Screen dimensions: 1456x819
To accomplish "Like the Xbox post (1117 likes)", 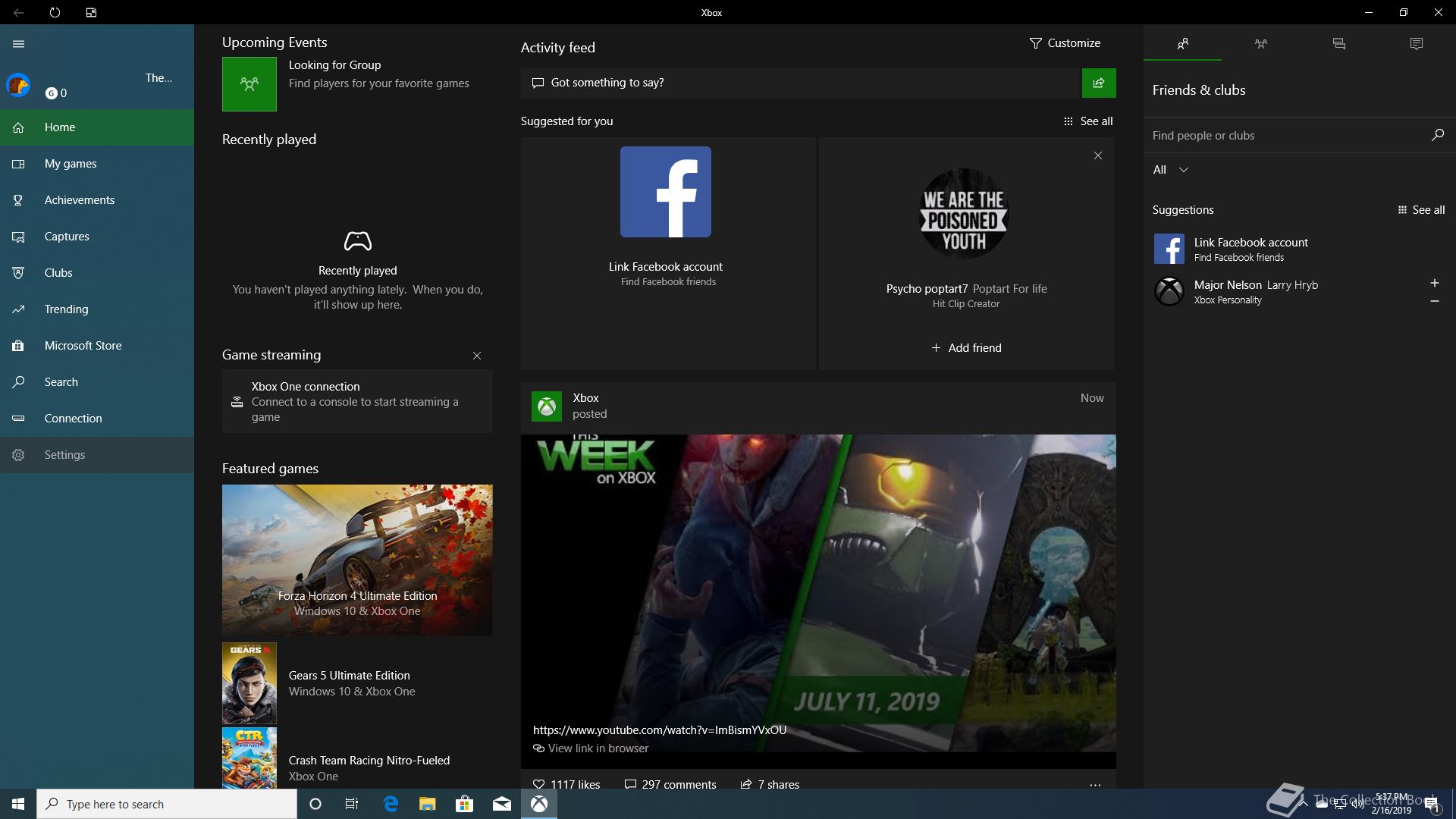I will click(x=566, y=784).
